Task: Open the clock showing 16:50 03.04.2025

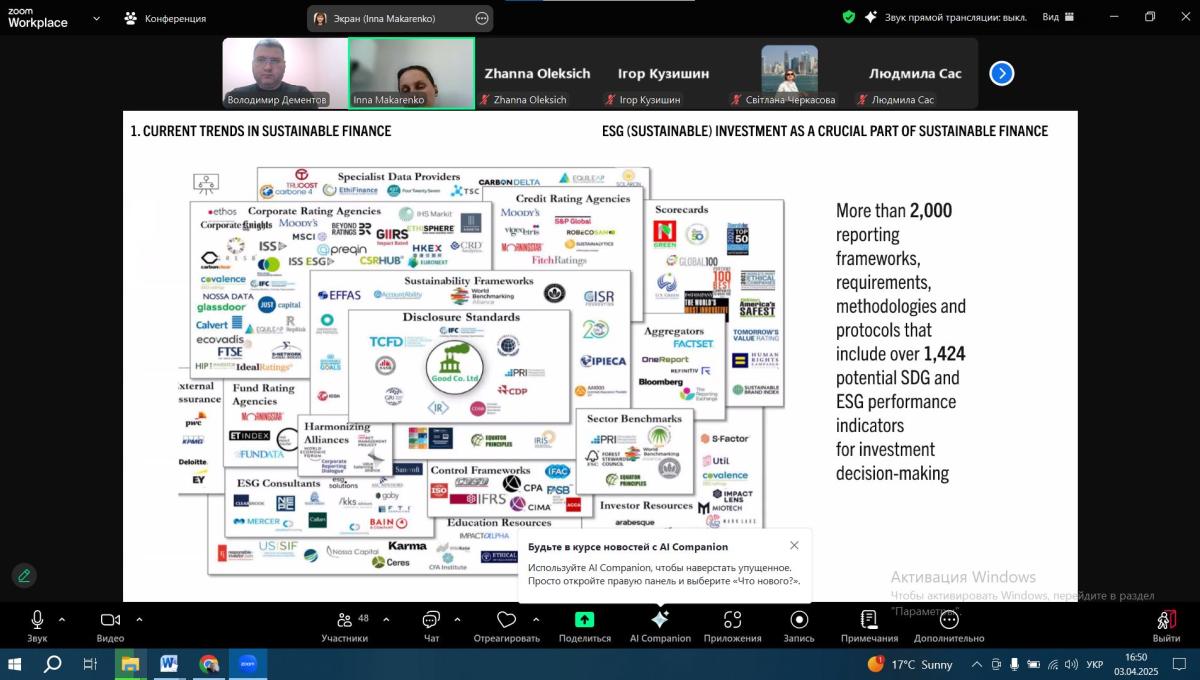Action: pyautogui.click(x=1136, y=664)
